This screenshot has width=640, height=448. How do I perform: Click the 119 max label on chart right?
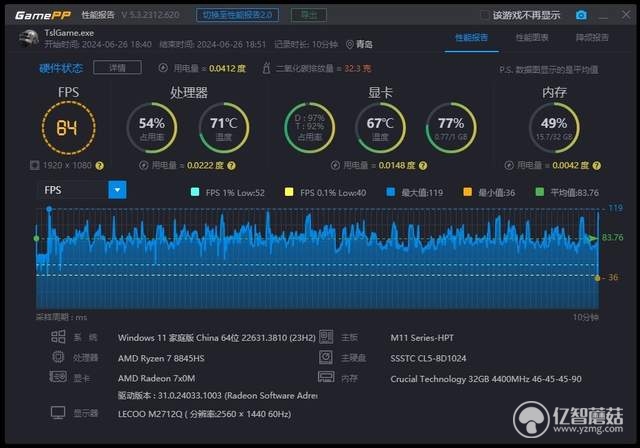coord(616,208)
